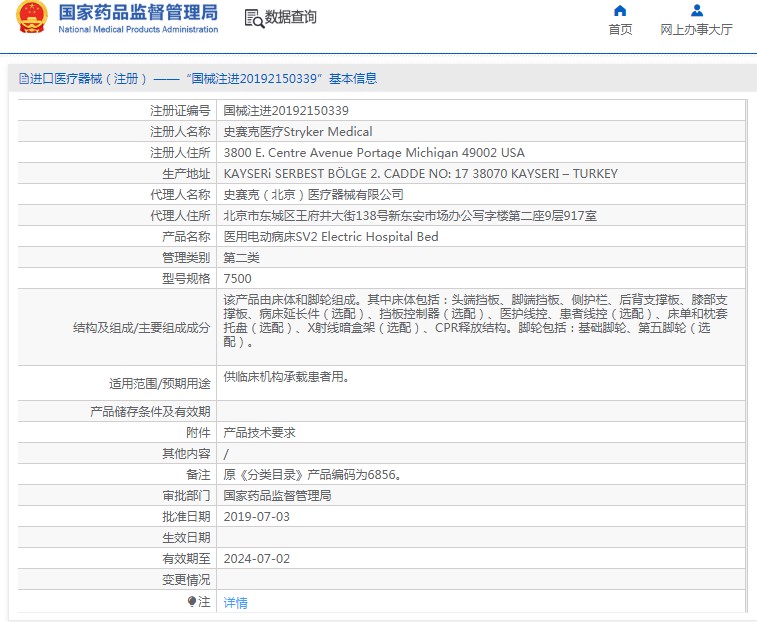Select approval department 国家药品监督管理局 cell

(277, 496)
